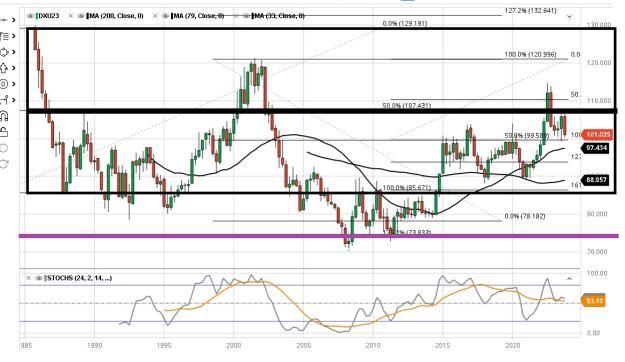Select the circled-zero annotation tool icon
The height and width of the screenshot is (362, 625).
click(x=4, y=84)
